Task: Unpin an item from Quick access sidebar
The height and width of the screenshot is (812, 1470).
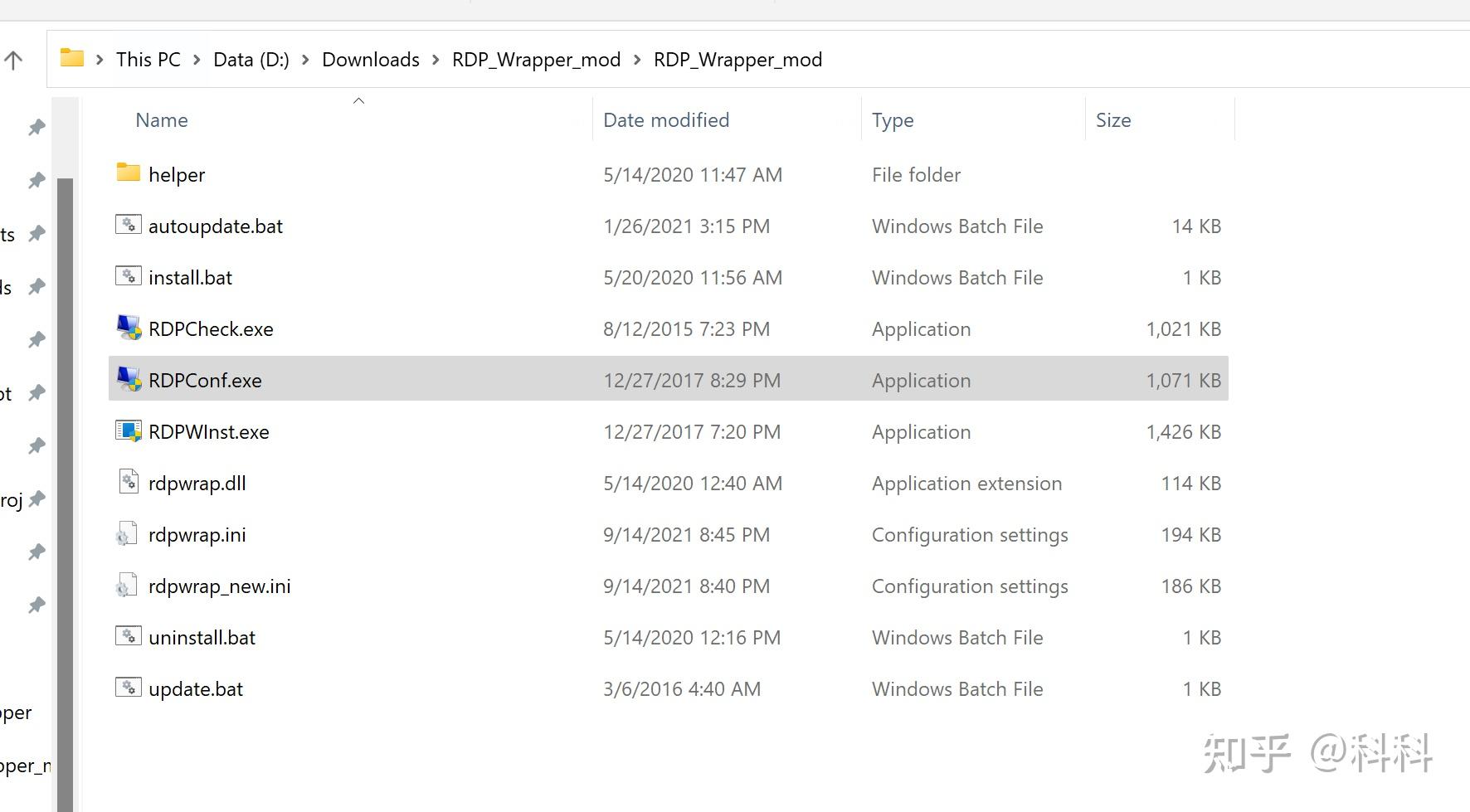Action: 37,127
